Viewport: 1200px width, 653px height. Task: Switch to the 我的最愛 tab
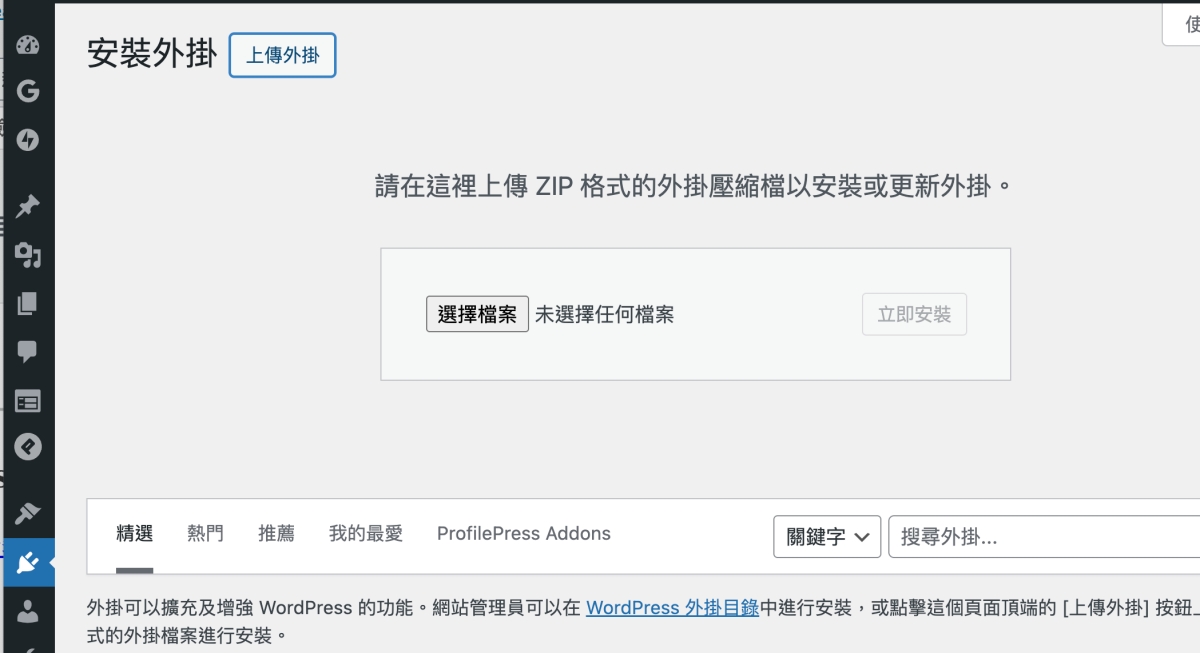point(366,534)
